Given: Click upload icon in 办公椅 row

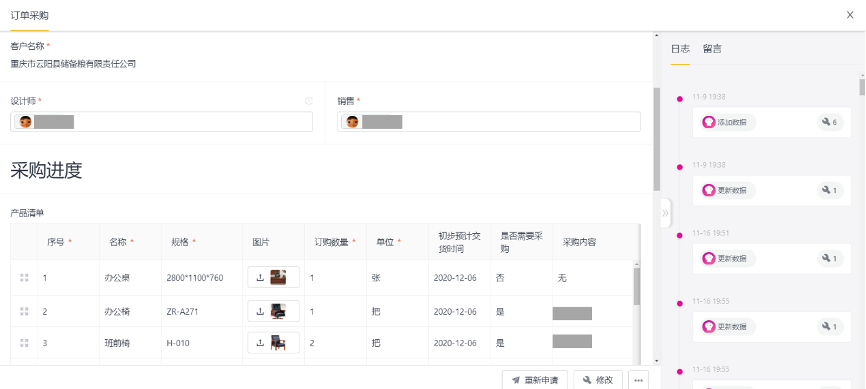Looking at the screenshot, I should [260, 312].
